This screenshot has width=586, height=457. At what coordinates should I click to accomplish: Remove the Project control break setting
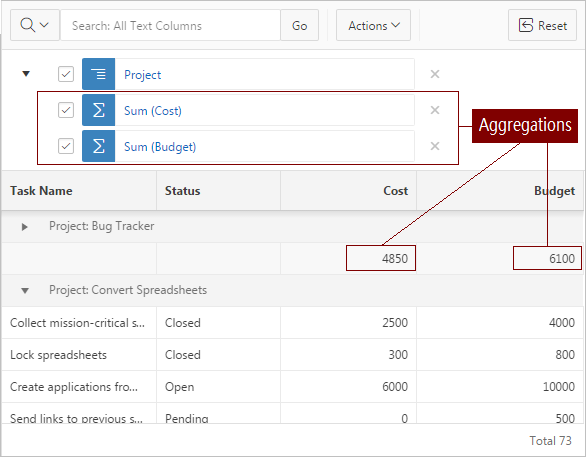point(435,74)
